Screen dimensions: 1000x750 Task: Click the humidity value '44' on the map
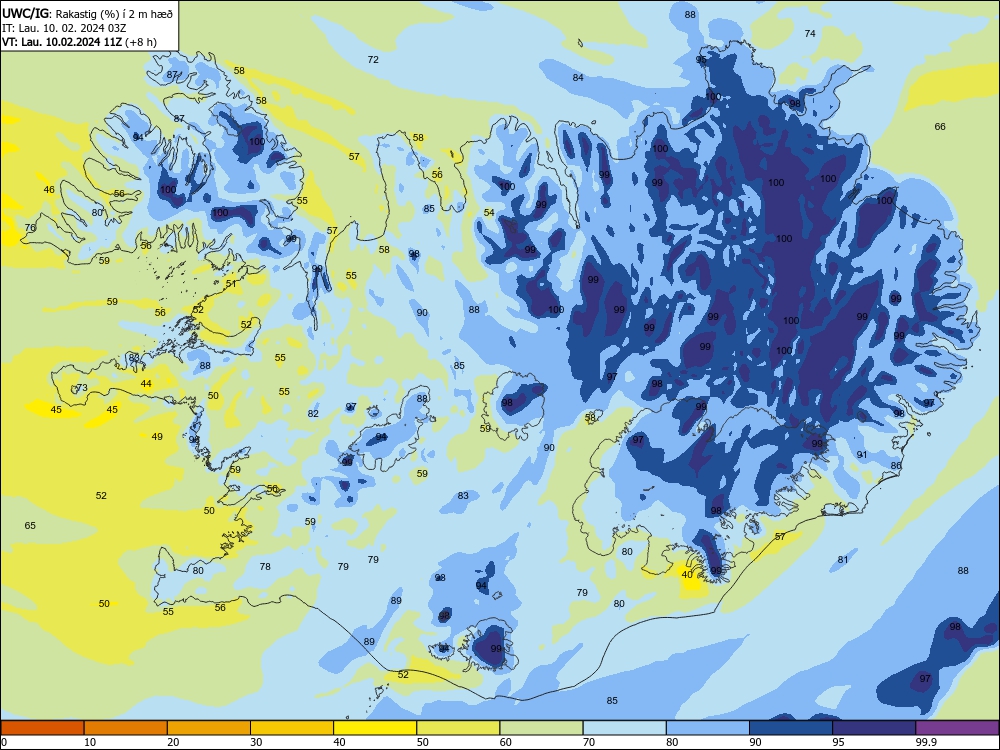coord(146,383)
